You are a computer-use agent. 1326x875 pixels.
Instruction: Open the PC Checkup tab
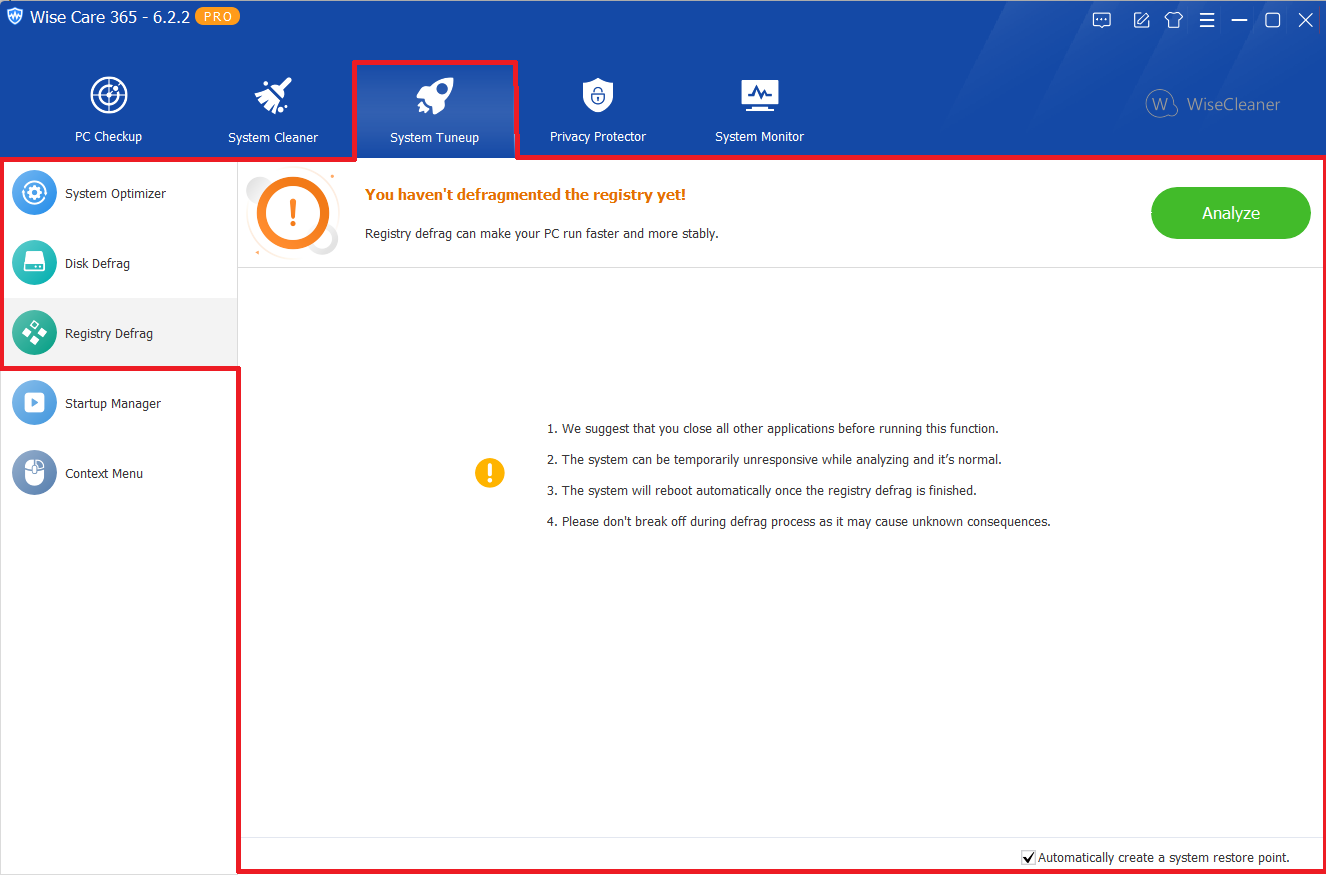[108, 109]
